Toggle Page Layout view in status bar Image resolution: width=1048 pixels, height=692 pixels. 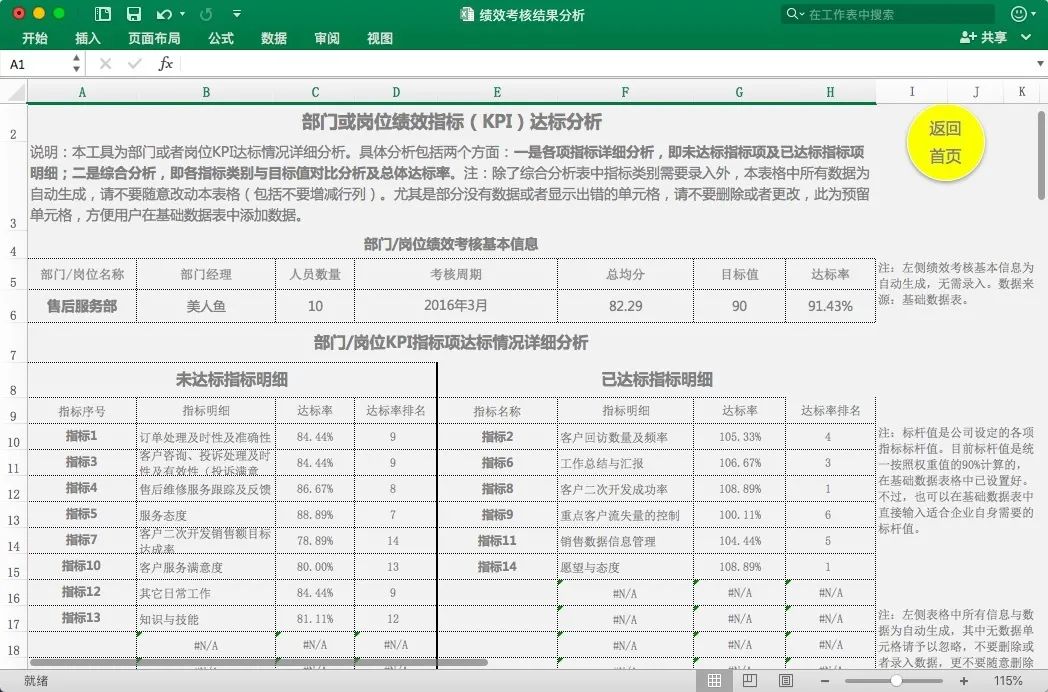750,680
